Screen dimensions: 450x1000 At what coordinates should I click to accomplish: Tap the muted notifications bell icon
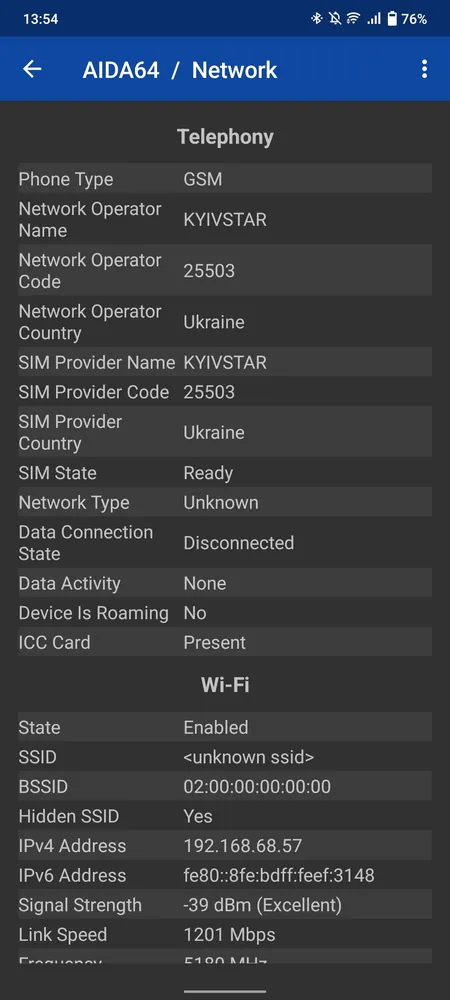[335, 18]
